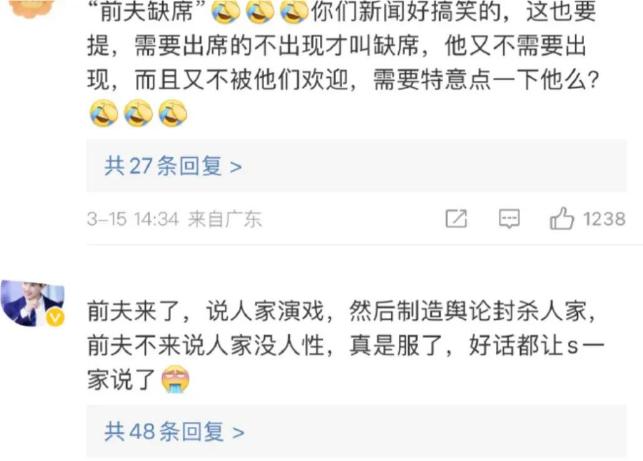This screenshot has height=461, width=643.
Task: Like the comment with 1238 likes
Action: pos(561,218)
